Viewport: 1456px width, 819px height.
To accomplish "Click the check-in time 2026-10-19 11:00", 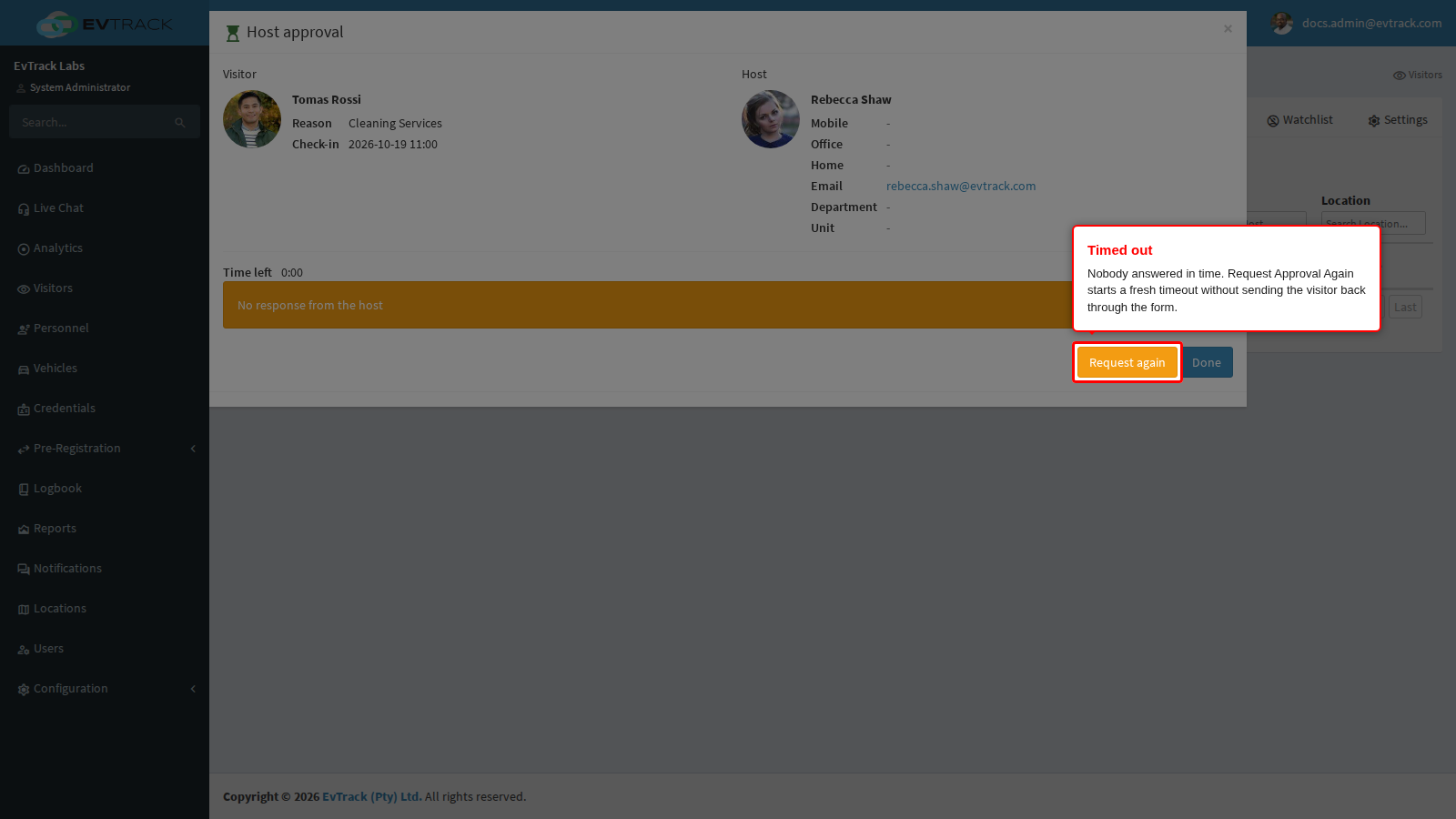I will [x=393, y=144].
